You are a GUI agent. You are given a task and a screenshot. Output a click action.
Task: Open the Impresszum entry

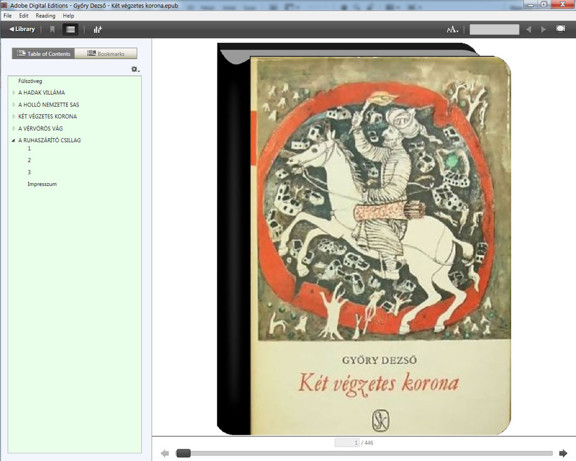click(x=42, y=184)
